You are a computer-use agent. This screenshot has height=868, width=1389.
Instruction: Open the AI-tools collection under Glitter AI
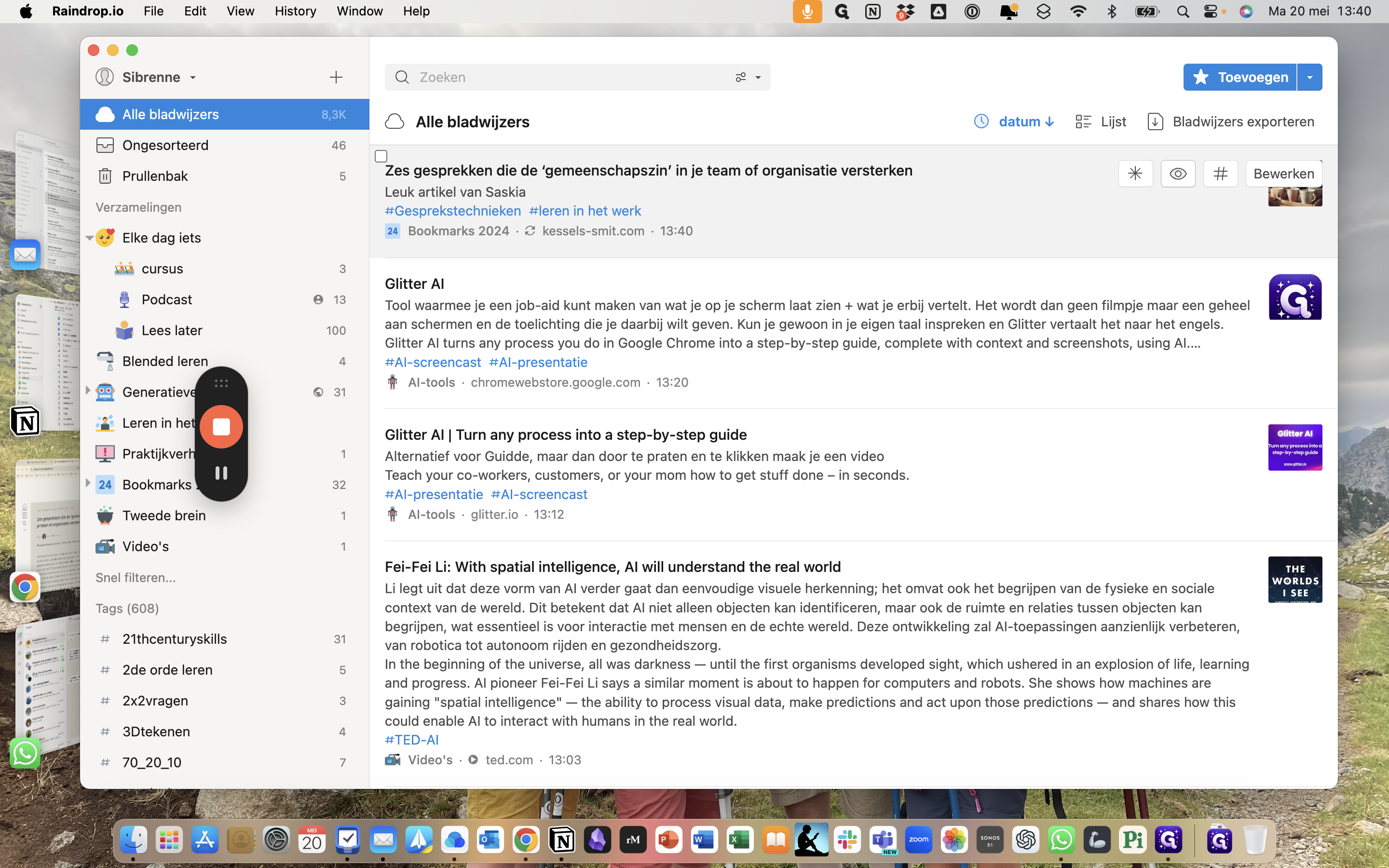pyautogui.click(x=431, y=382)
